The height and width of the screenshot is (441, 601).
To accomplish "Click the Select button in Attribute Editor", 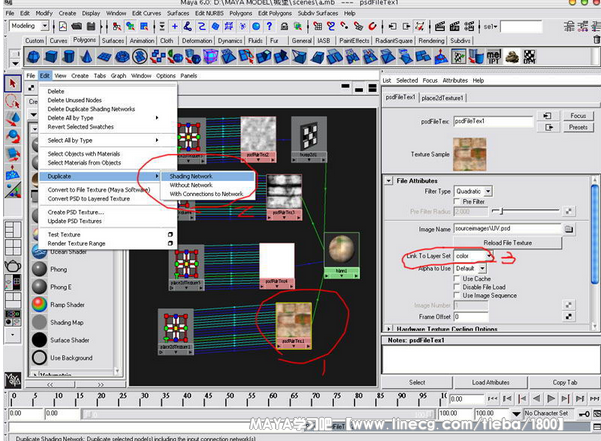I will click(x=417, y=382).
